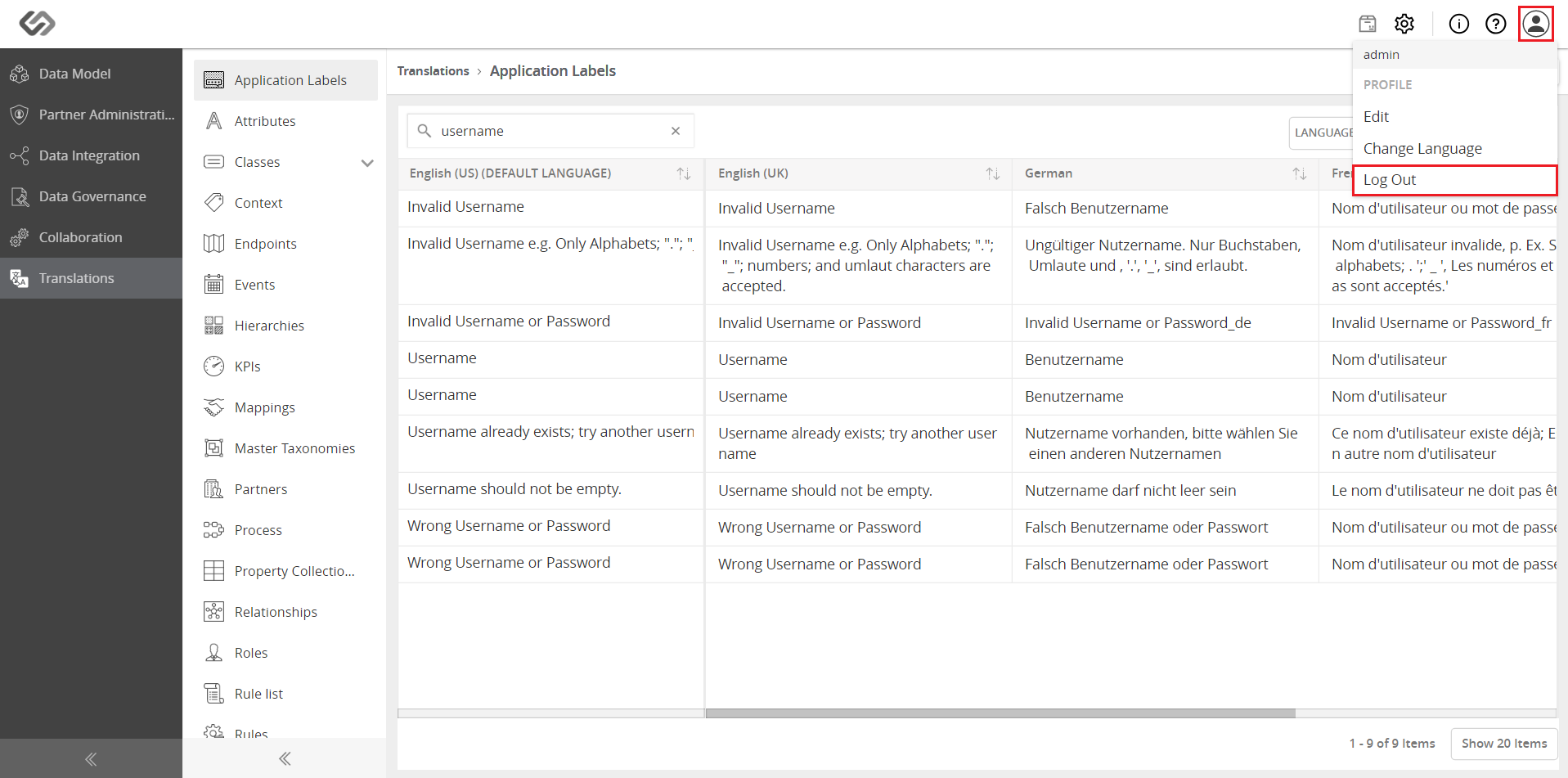
Task: Click Show 20 Items button
Action: pyautogui.click(x=1504, y=744)
